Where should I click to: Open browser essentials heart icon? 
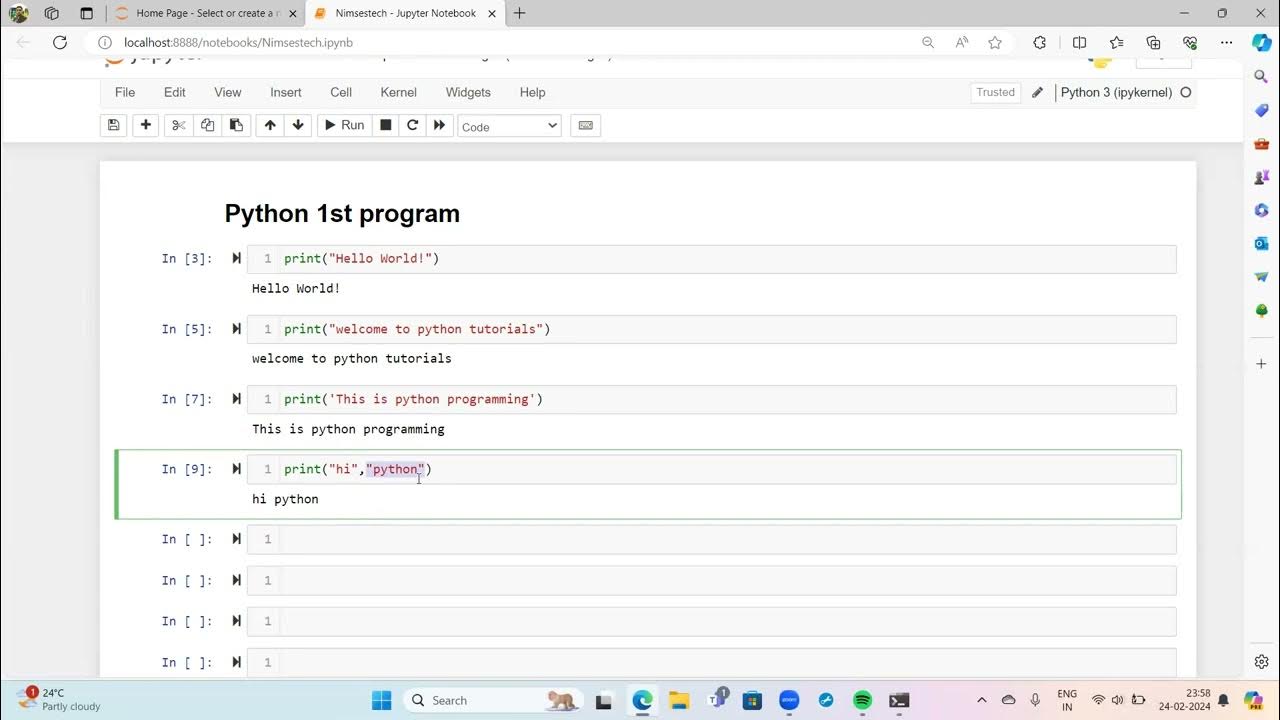(1190, 42)
